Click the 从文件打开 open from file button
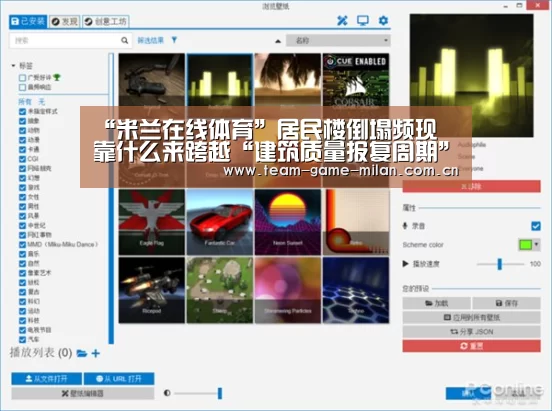The width and height of the screenshot is (552, 411). [46, 379]
